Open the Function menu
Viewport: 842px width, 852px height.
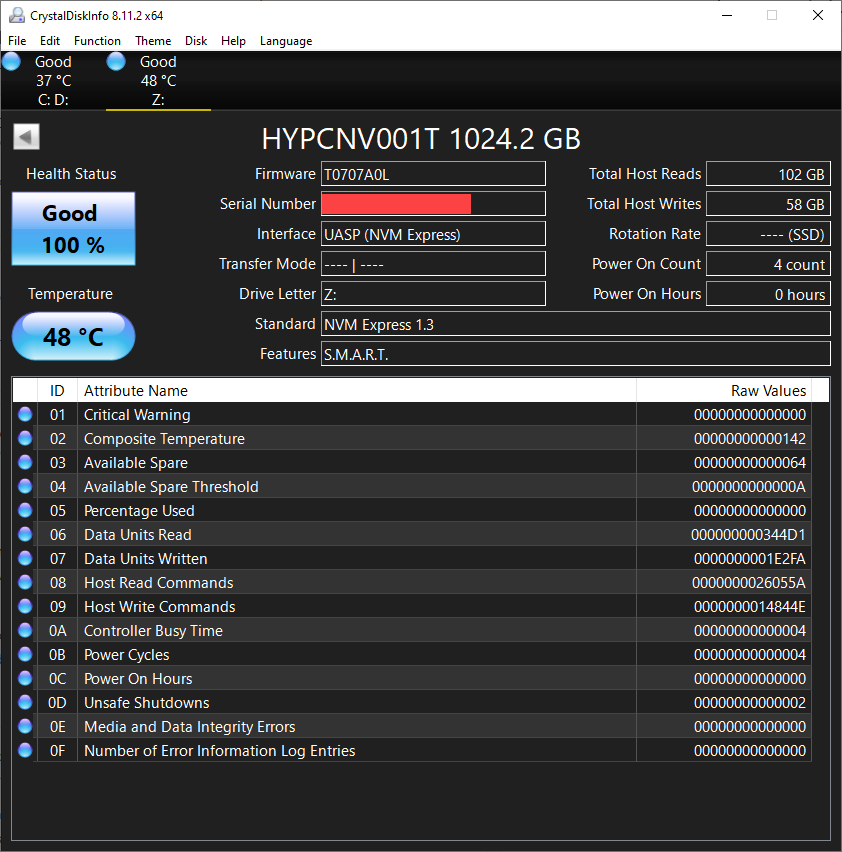tap(97, 41)
